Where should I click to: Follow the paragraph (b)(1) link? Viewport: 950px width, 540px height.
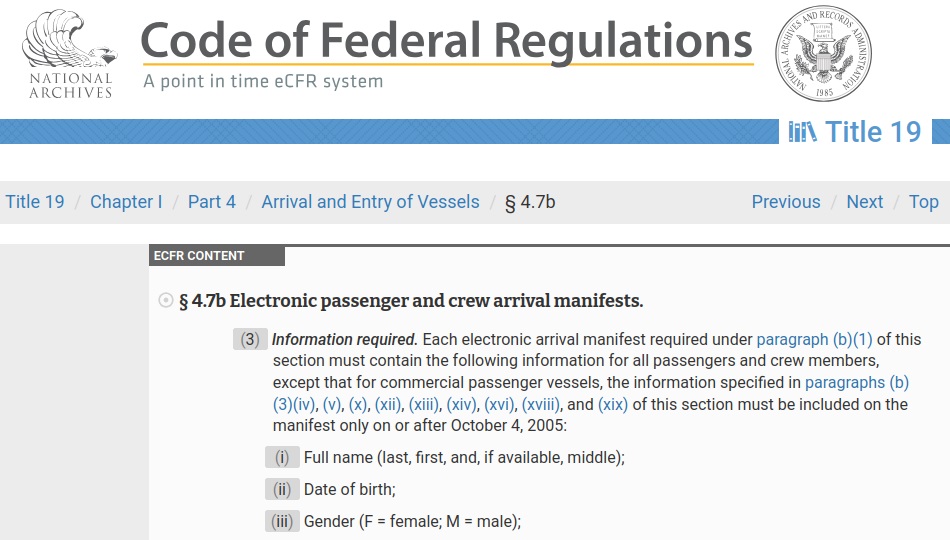tap(814, 340)
